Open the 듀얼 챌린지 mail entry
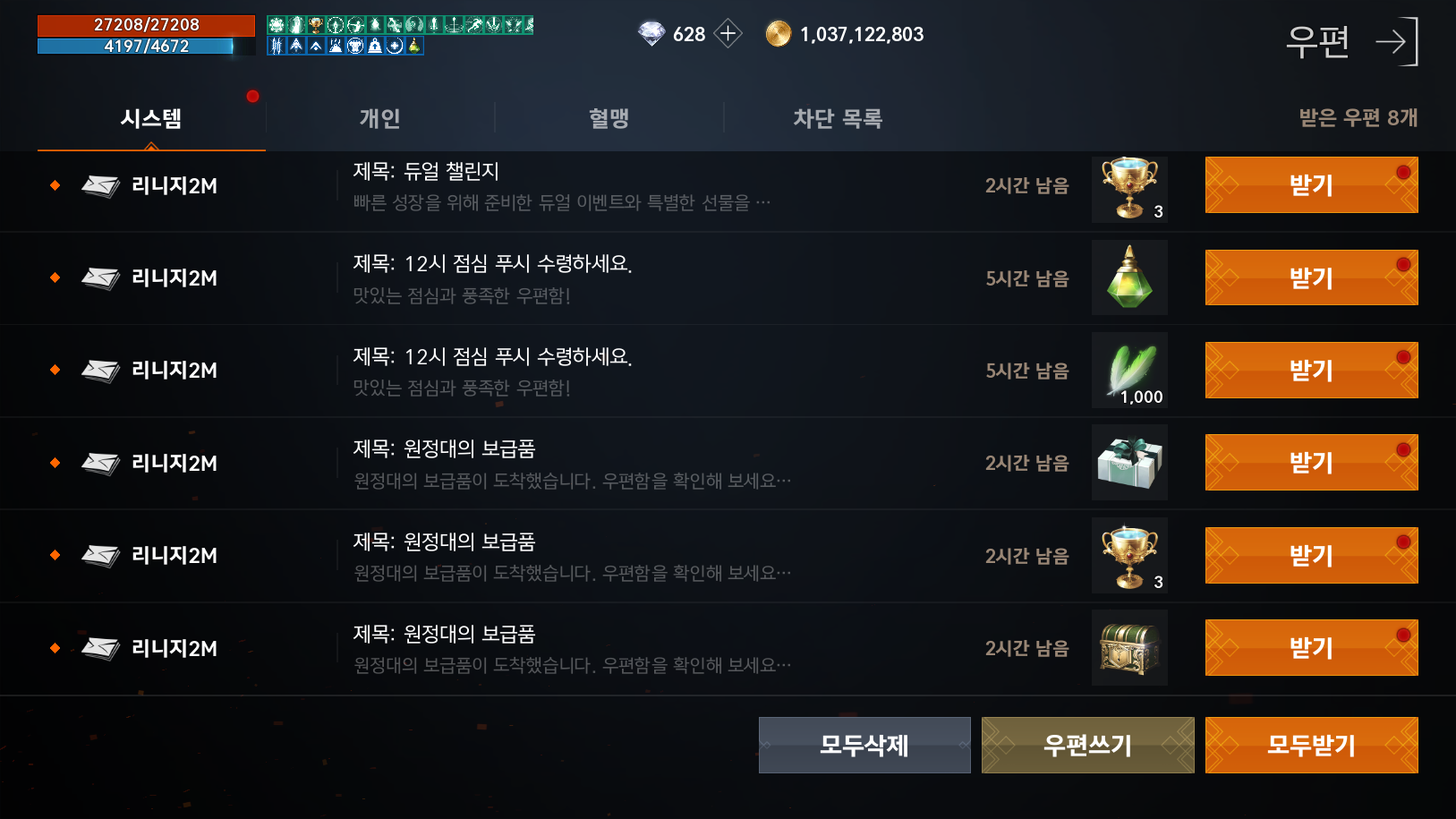 pyautogui.click(x=573, y=186)
